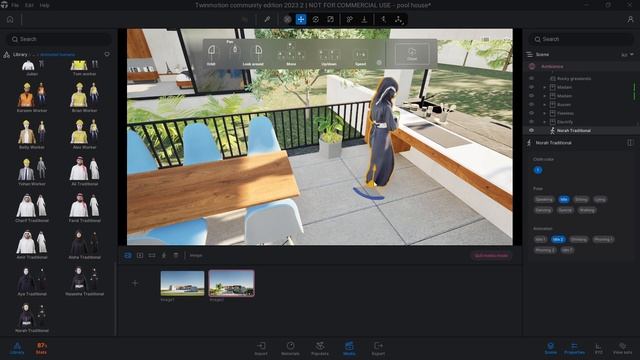This screenshot has width=640, height=360.
Task: Set pose to Sitting
Action: [581, 199]
